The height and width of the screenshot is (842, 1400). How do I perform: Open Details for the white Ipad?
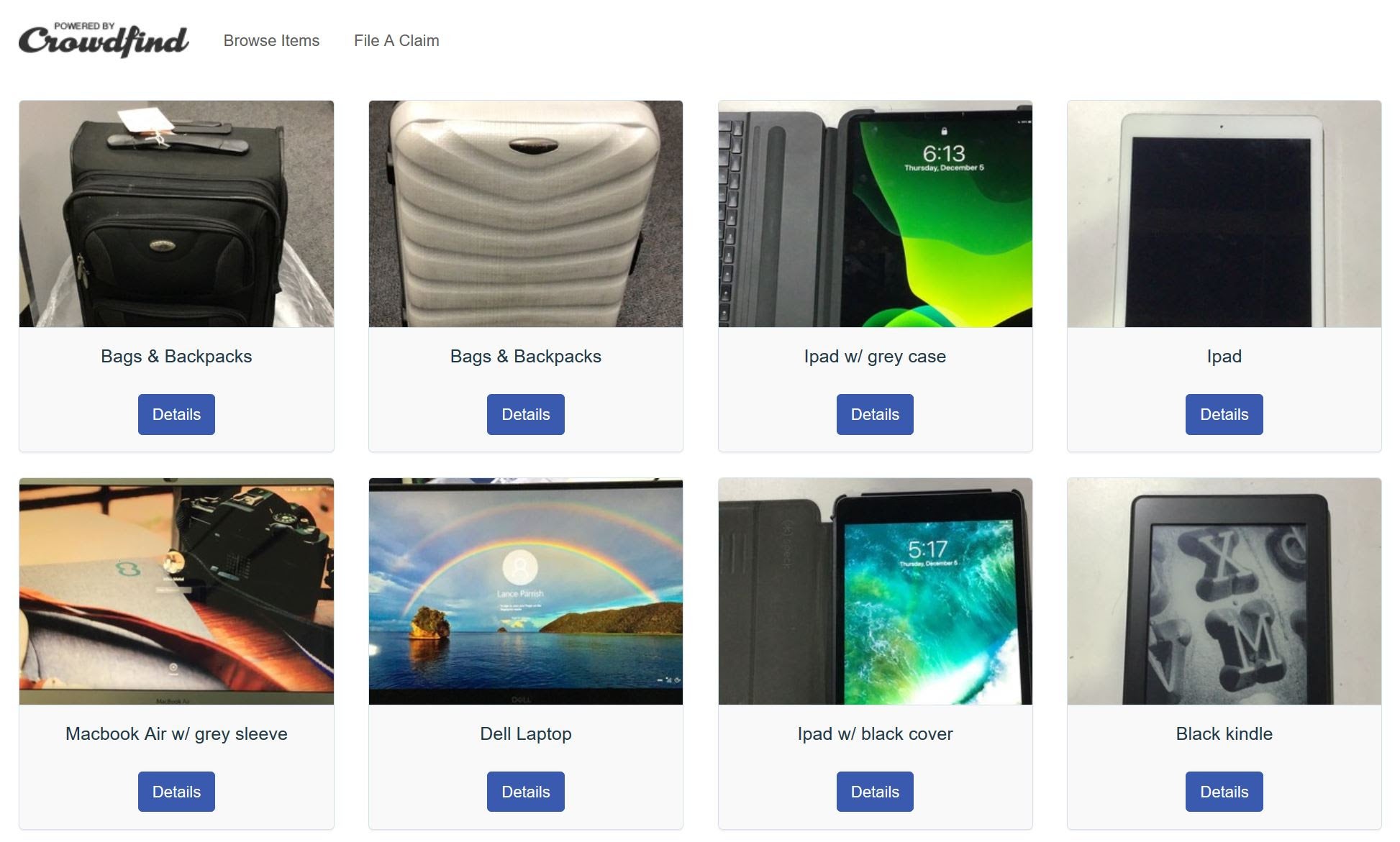[x=1224, y=414]
